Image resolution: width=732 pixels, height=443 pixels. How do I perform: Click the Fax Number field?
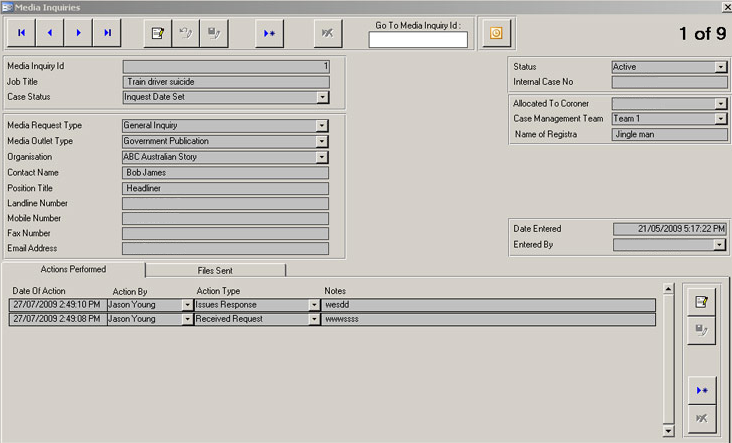pos(225,233)
